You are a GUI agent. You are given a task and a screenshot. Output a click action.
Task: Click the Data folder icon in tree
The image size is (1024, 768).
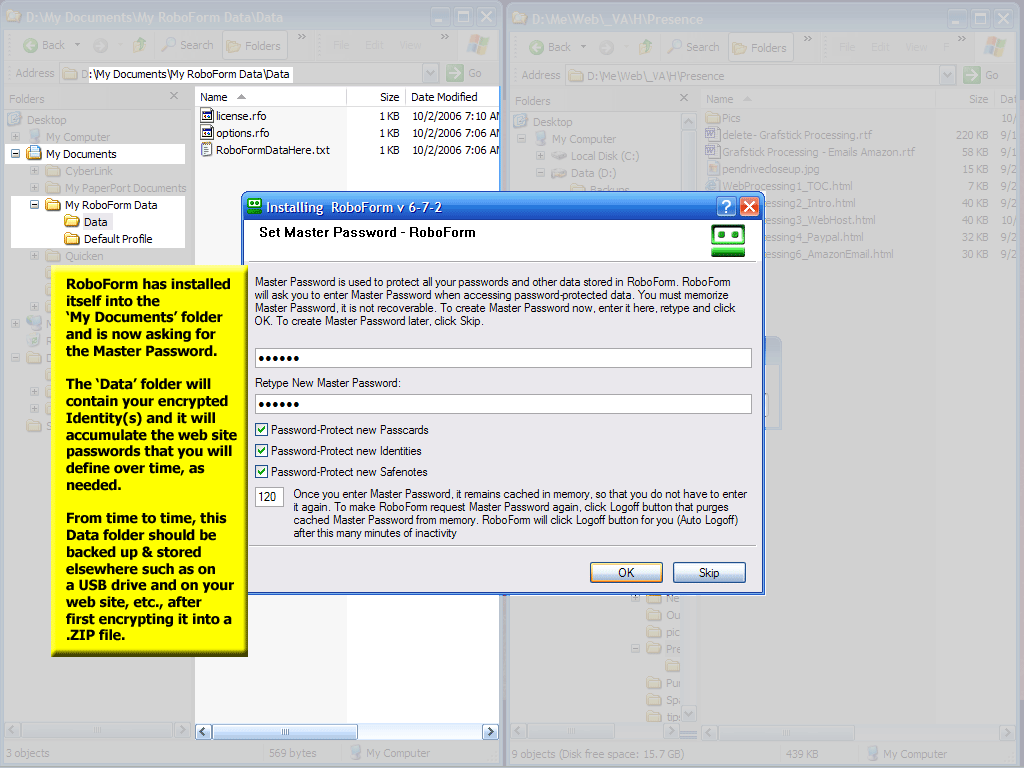tap(72, 222)
